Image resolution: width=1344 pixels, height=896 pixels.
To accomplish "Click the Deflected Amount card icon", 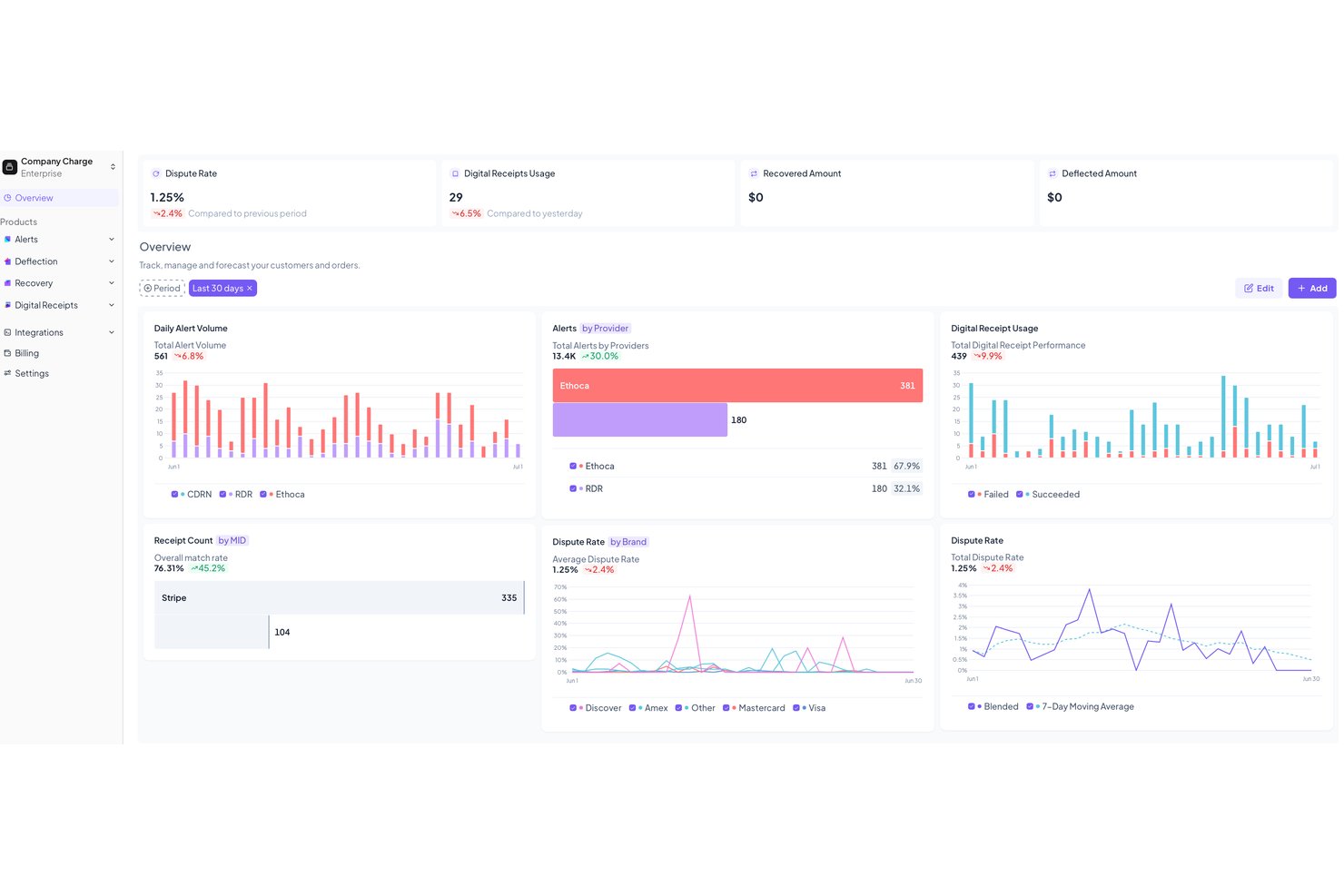I will [x=1052, y=173].
